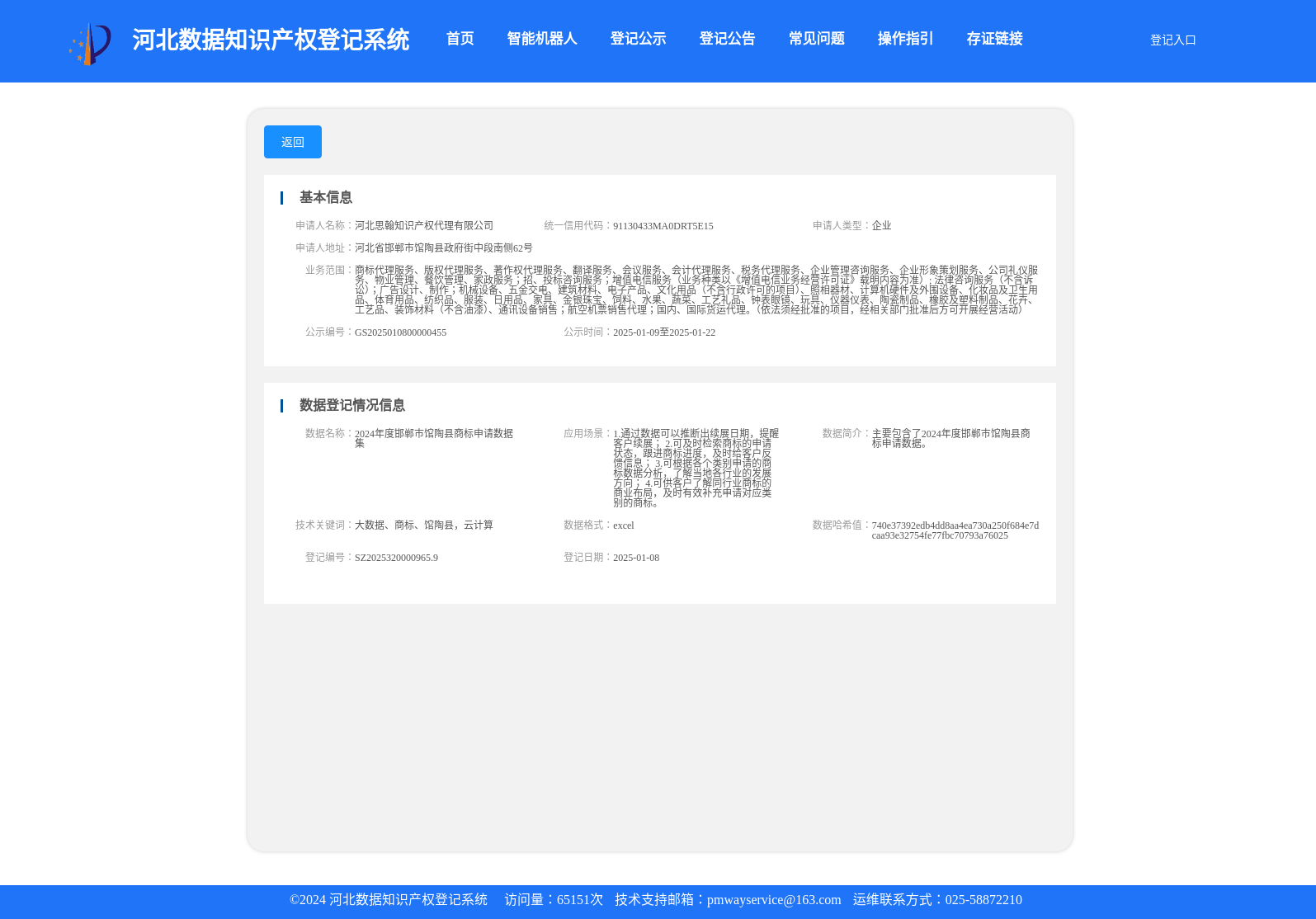Select keywords 大数据、商标、馆陶县，云计算
Viewport: 1316px width, 919px height.
click(x=424, y=525)
